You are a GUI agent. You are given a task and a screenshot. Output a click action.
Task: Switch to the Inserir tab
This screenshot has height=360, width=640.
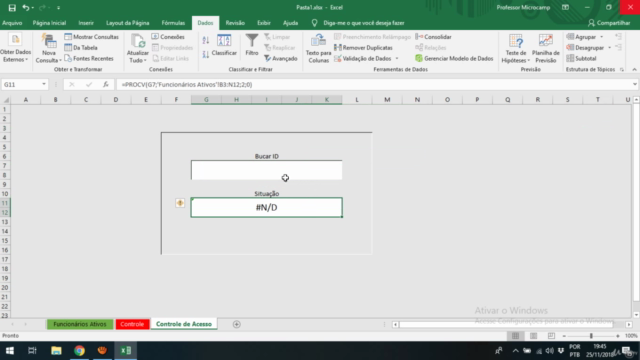[x=86, y=23]
